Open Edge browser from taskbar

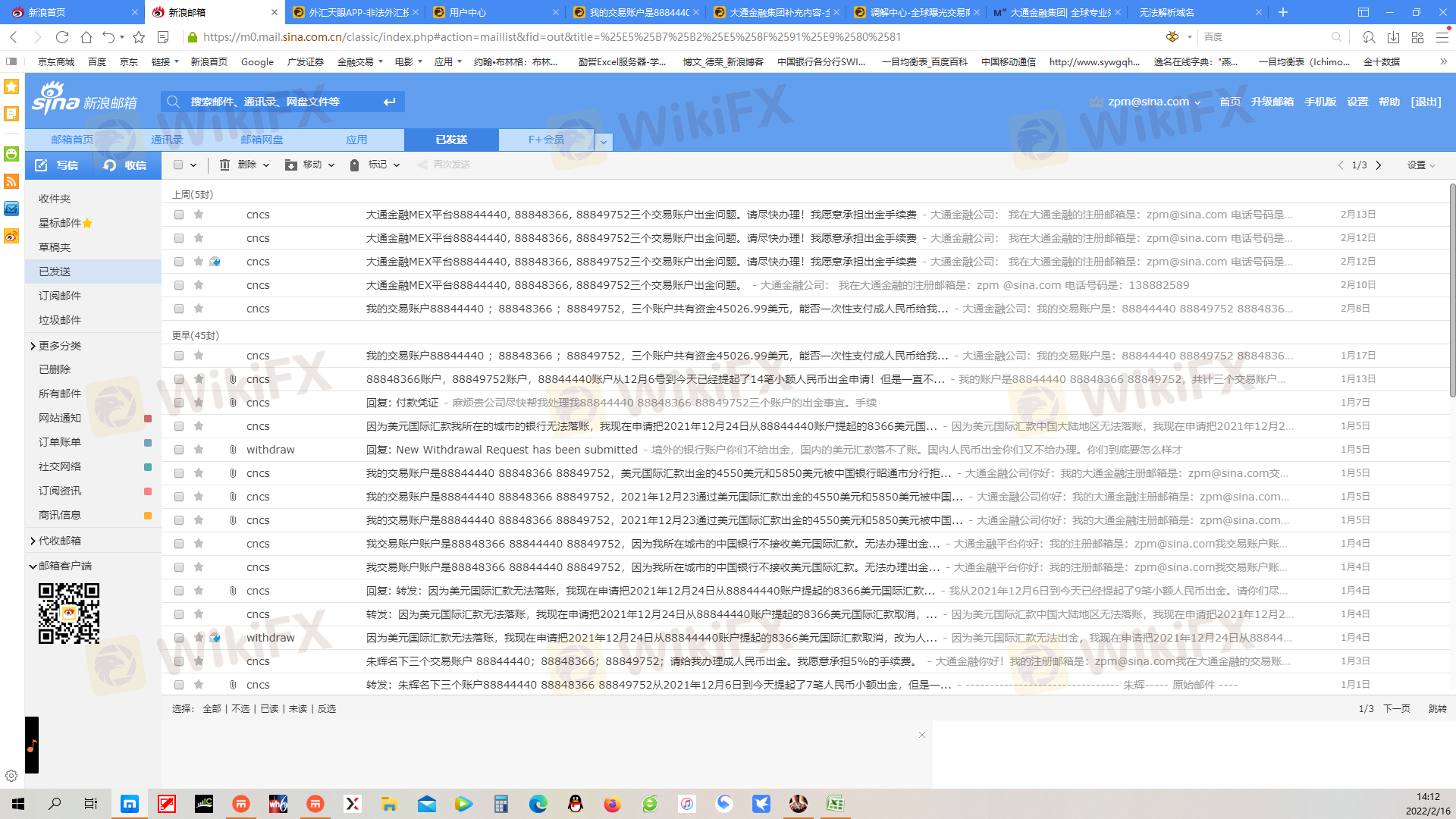pos(538,804)
